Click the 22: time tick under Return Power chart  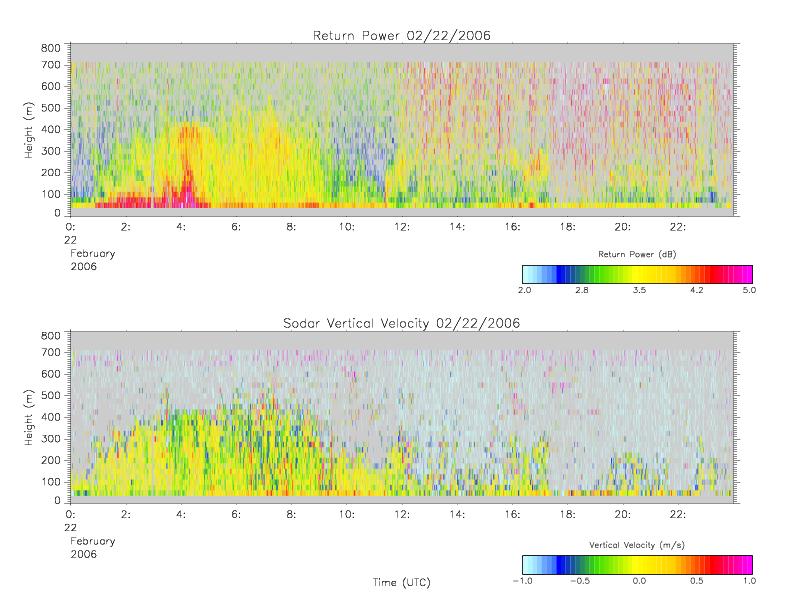click(x=677, y=227)
